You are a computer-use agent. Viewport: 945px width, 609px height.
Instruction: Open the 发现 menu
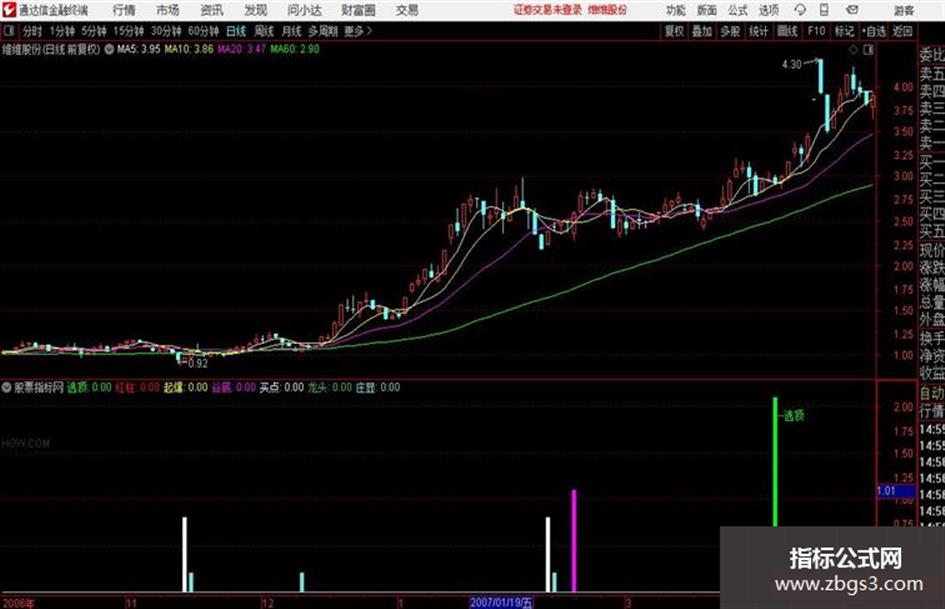[256, 10]
